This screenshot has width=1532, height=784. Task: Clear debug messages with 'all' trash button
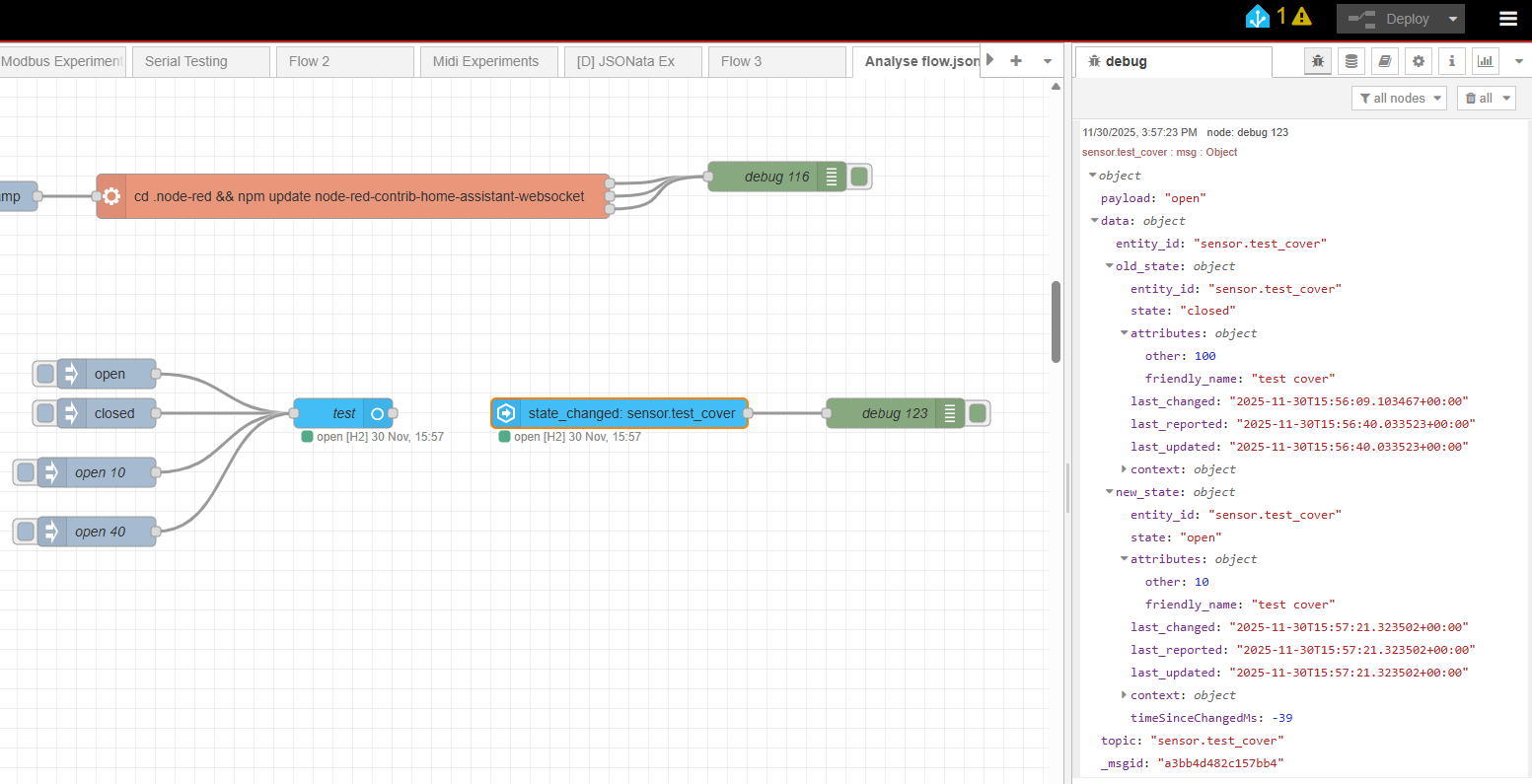tap(1479, 98)
